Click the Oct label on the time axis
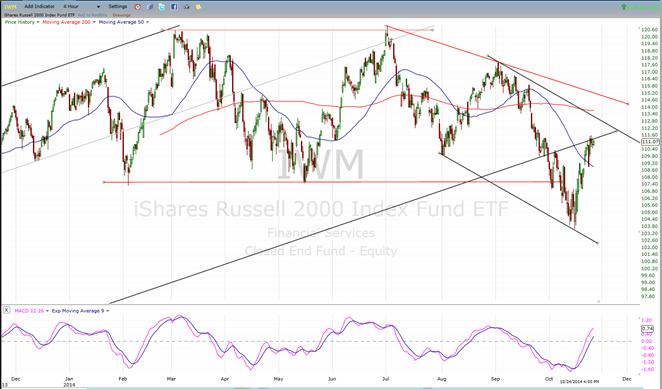 click(x=549, y=379)
